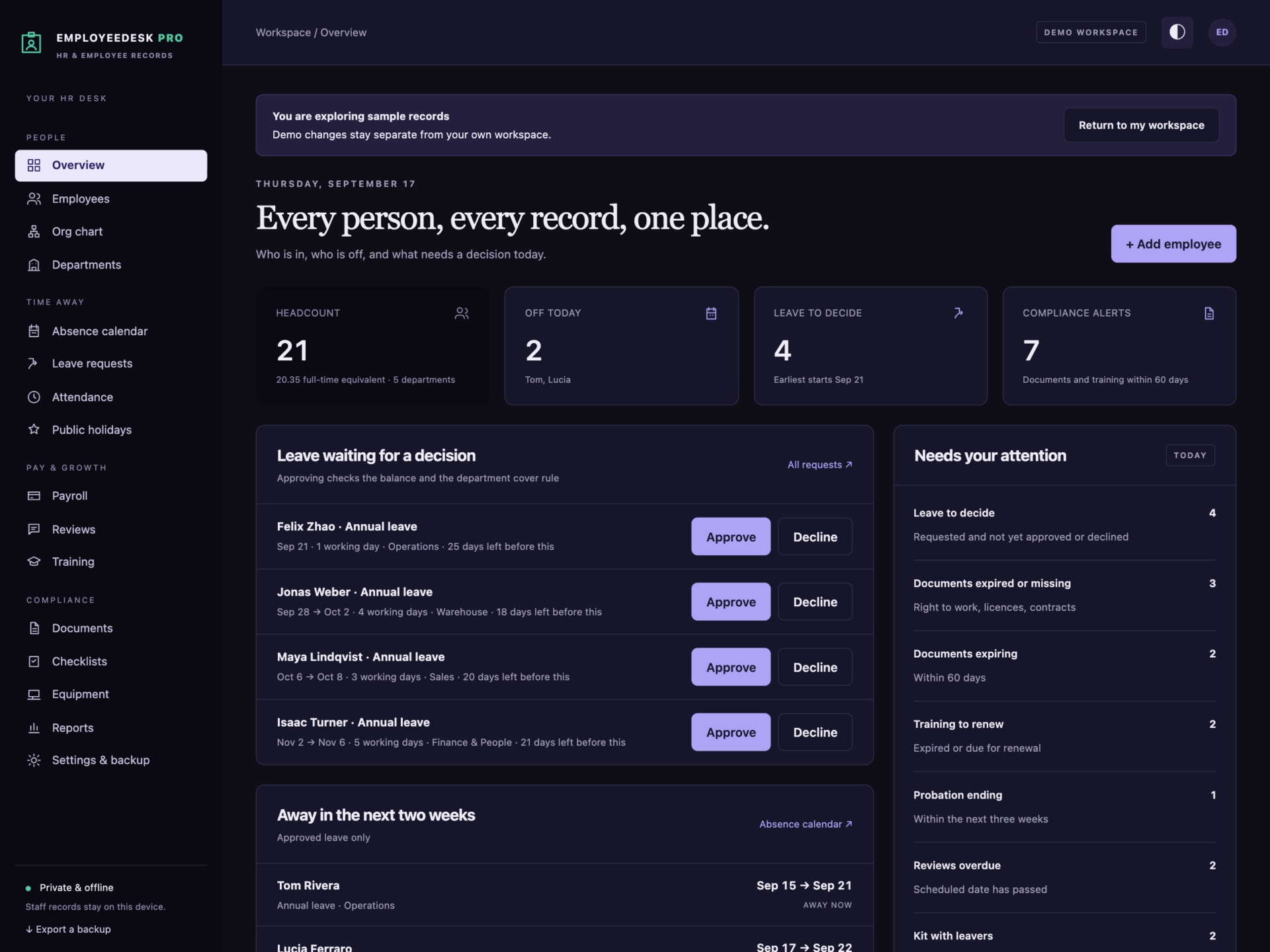Click the people icon on Headcount card
The height and width of the screenshot is (952, 1270).
[x=462, y=313]
